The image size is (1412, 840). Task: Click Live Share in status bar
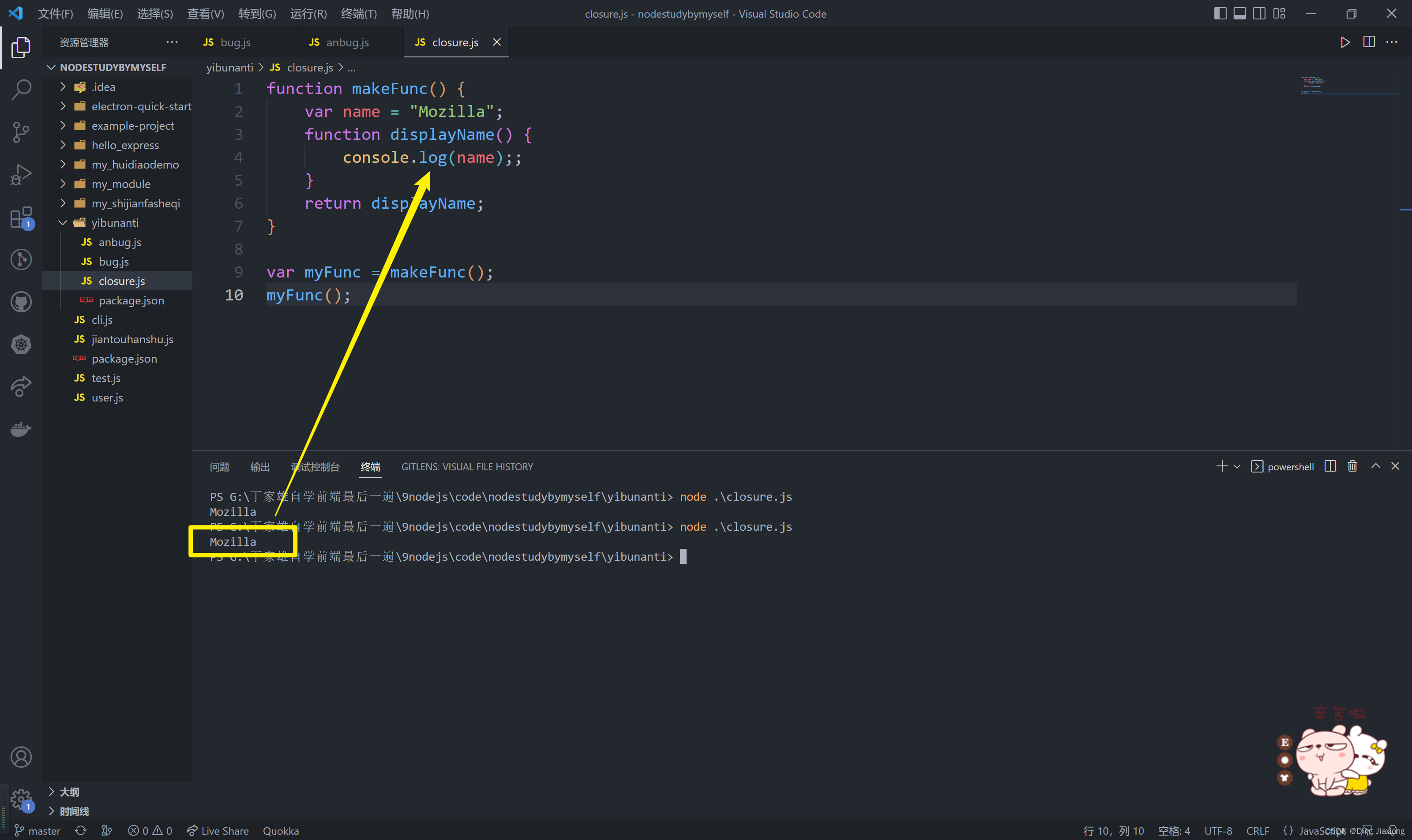(x=218, y=830)
